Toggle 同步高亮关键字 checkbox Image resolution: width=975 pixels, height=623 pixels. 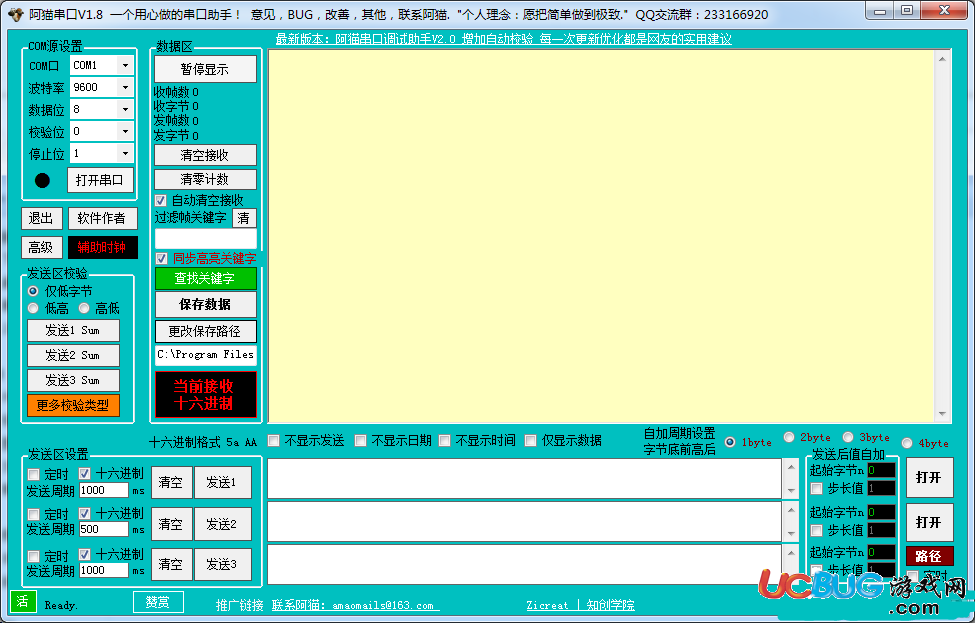click(162, 259)
